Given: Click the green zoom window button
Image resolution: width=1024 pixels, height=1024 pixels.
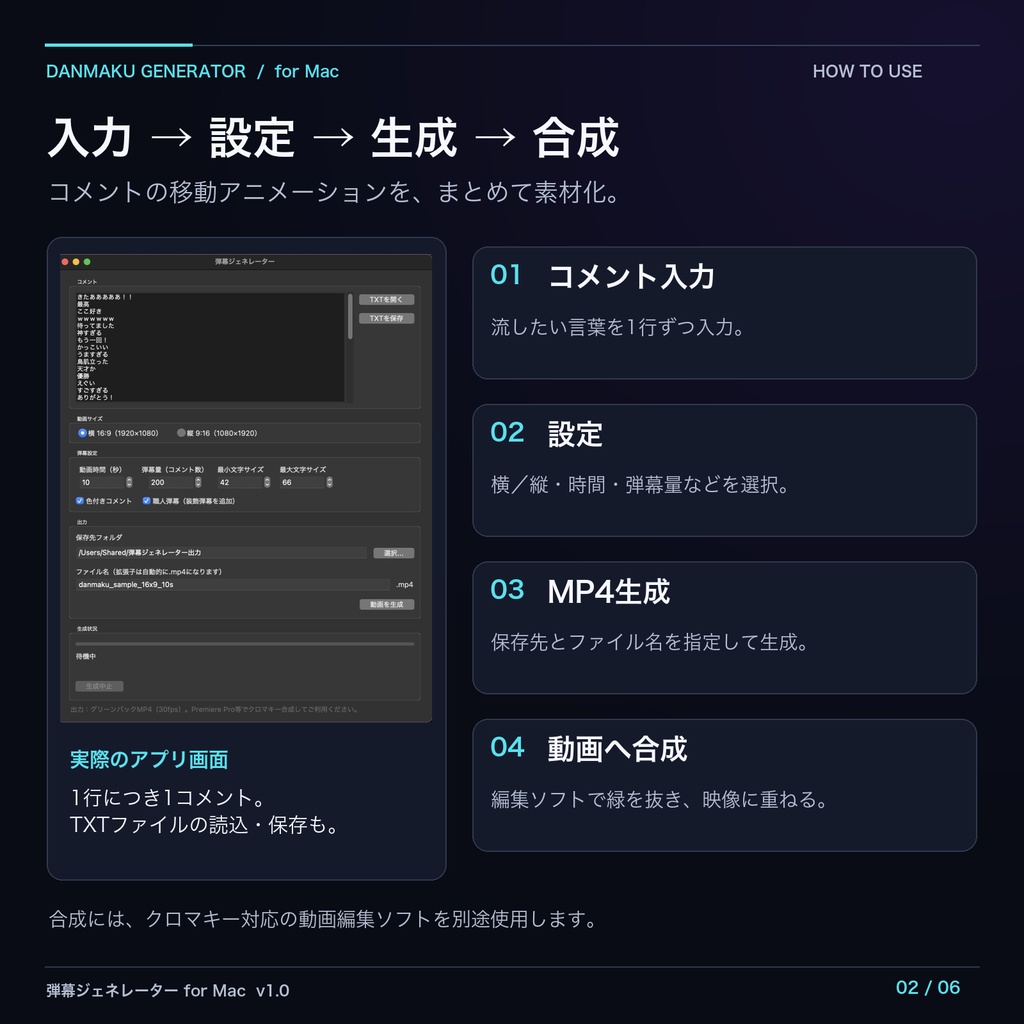Looking at the screenshot, I should (x=87, y=262).
